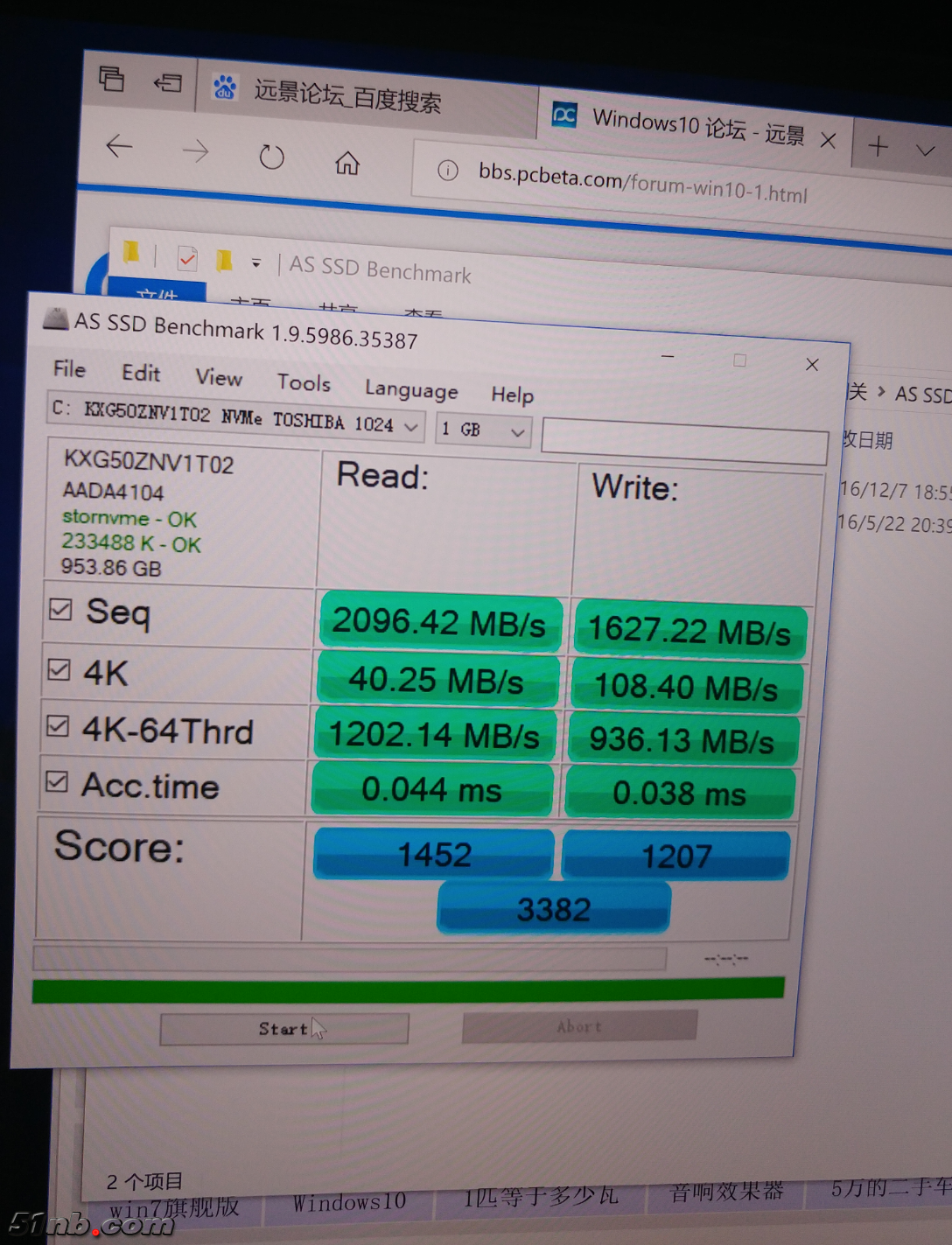Click the AS SSD breadcrumb in Explorer
952x1245 pixels.
tap(922, 395)
